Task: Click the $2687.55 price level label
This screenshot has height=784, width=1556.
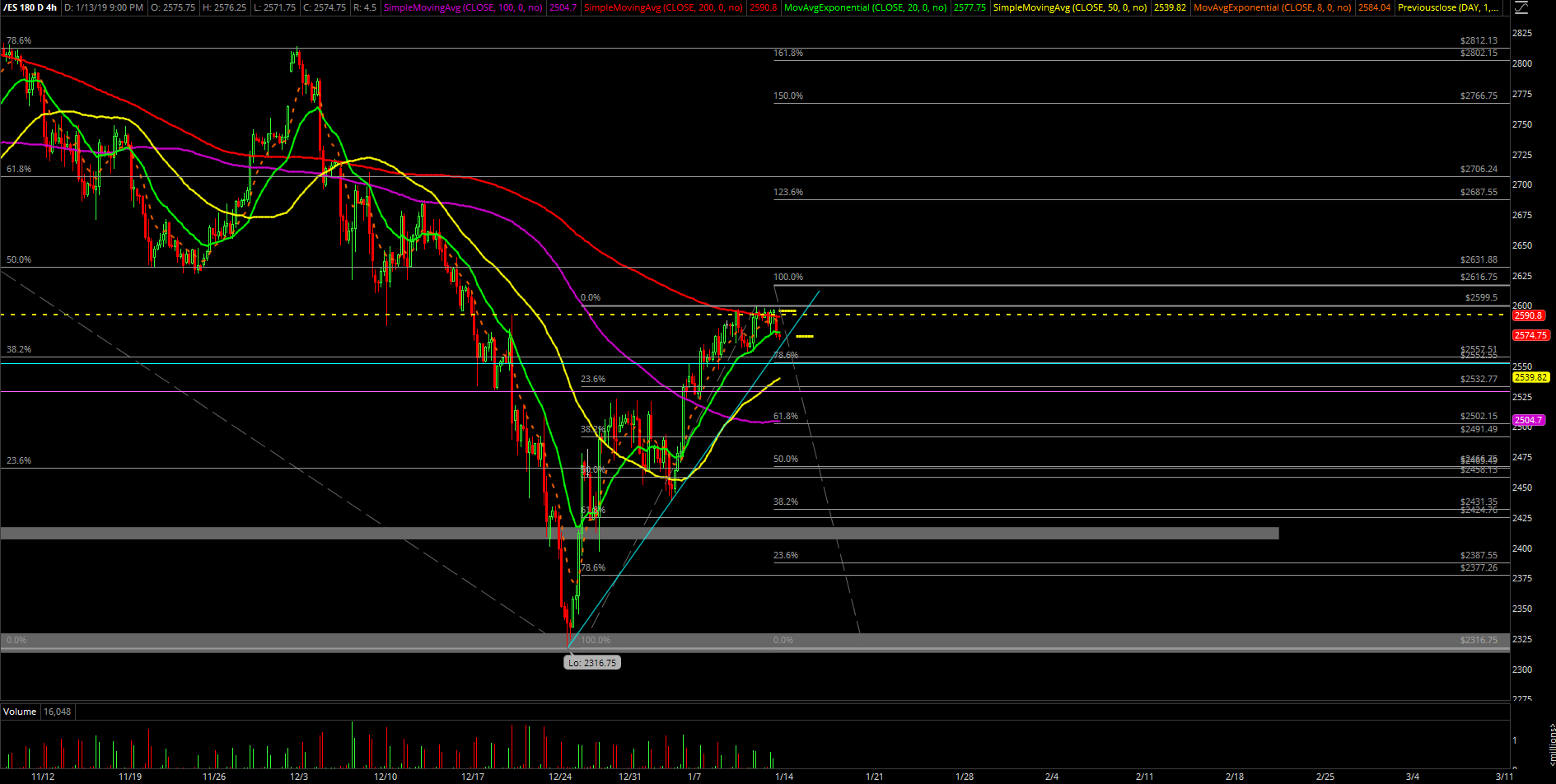Action: tap(1479, 192)
